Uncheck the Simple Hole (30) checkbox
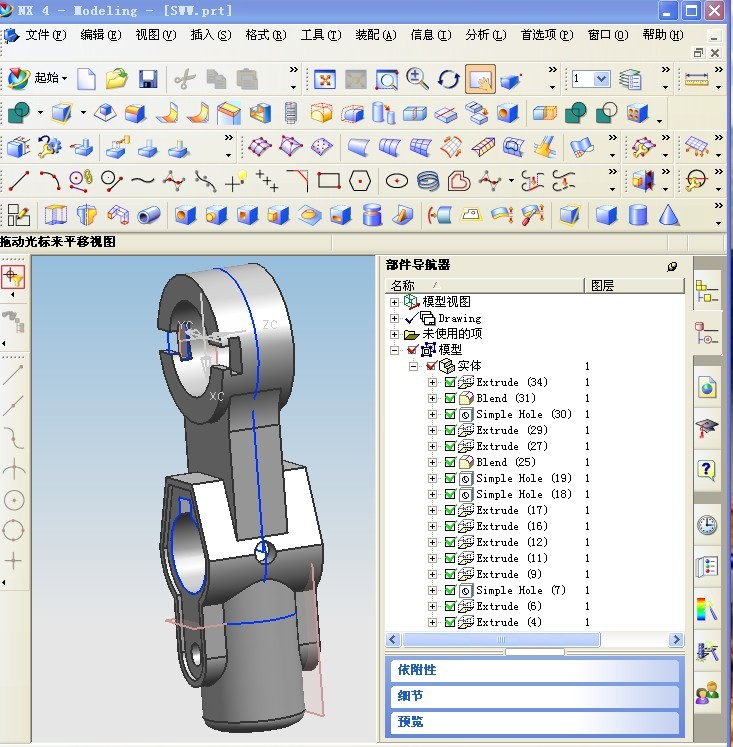733x747 pixels. [x=450, y=414]
